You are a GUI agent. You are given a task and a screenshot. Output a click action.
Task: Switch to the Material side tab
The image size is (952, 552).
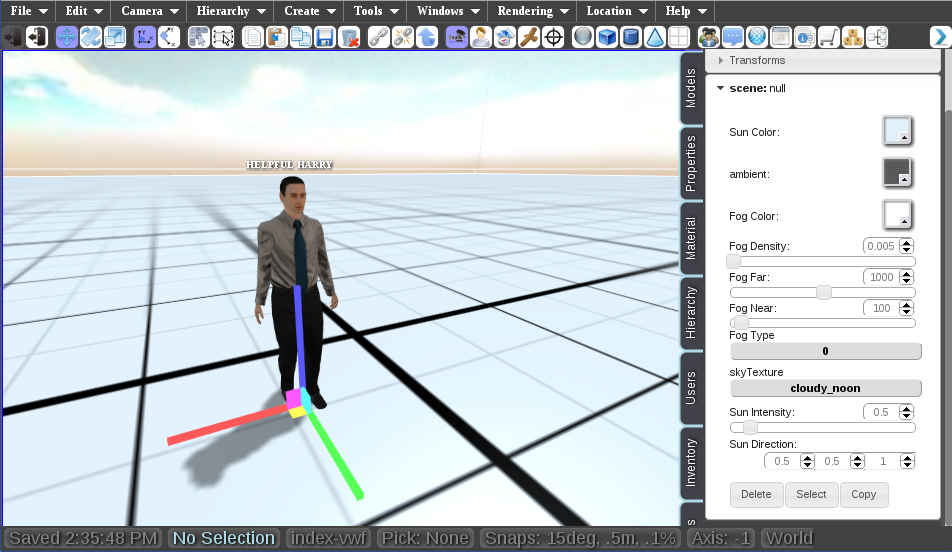coord(691,238)
